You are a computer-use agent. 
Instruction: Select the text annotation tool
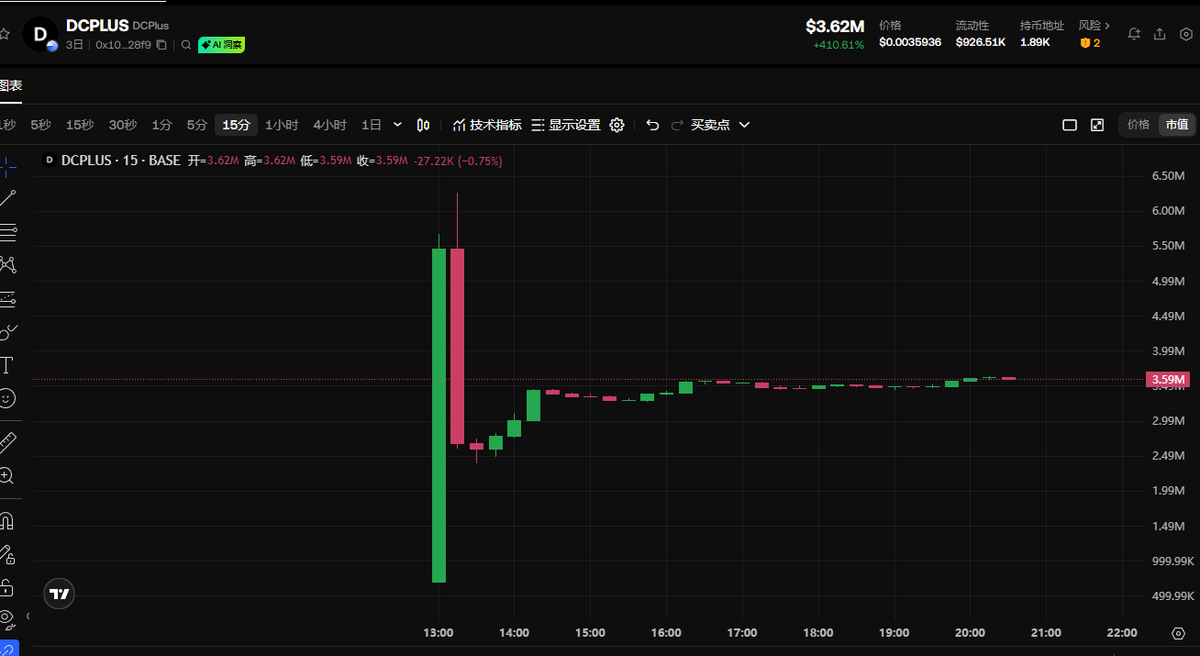(x=6, y=364)
